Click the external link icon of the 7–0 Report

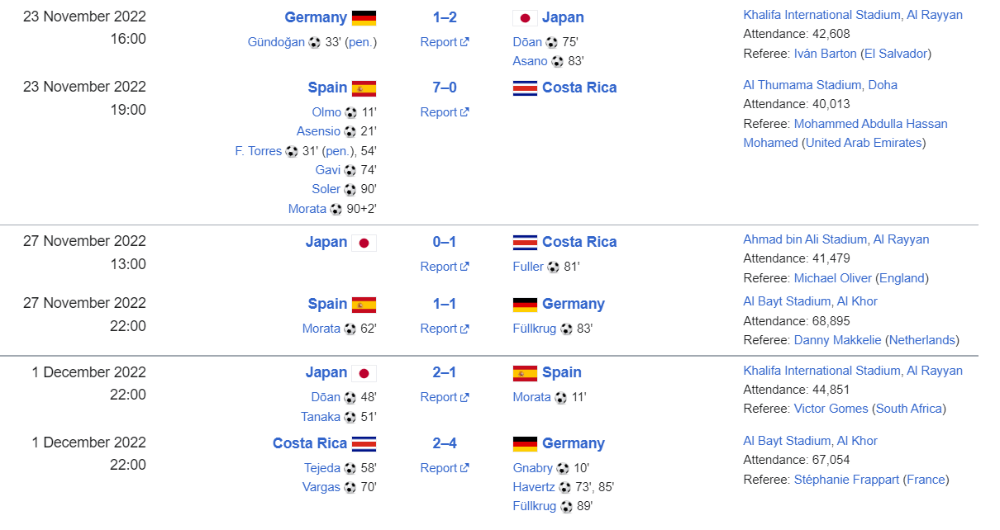[464, 113]
